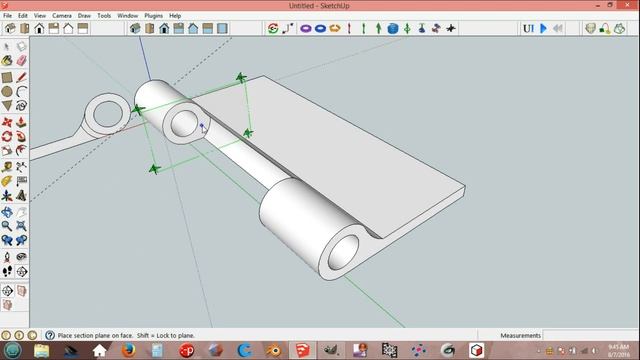Open the Plugins menu
640x360 pixels.
153,16
